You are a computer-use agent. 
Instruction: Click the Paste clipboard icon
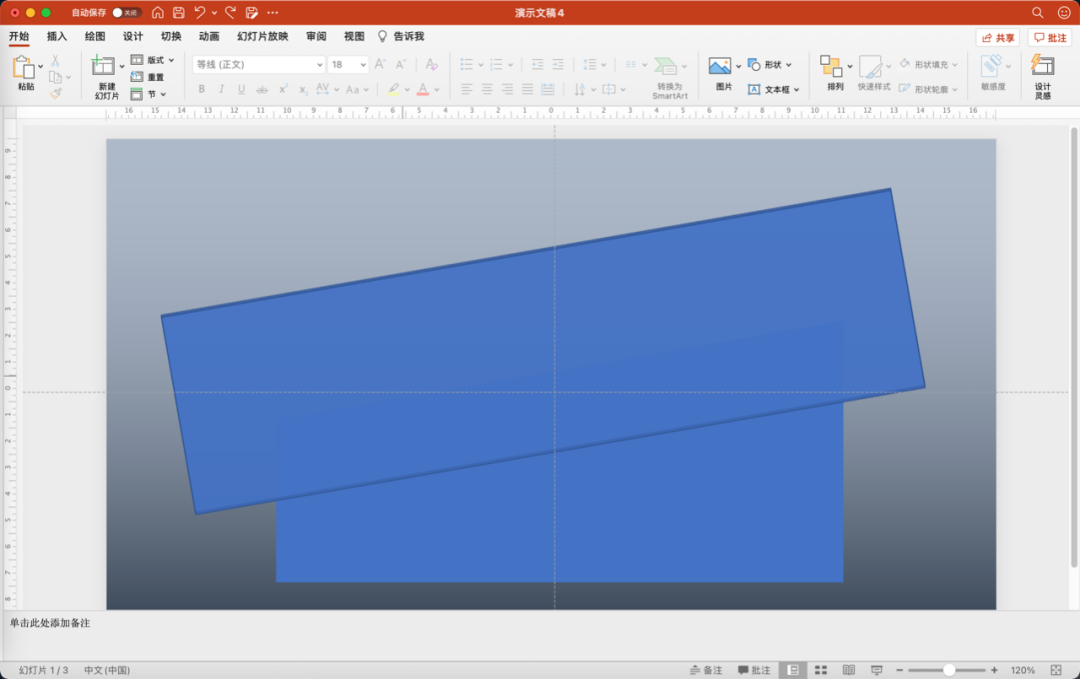coord(23,67)
